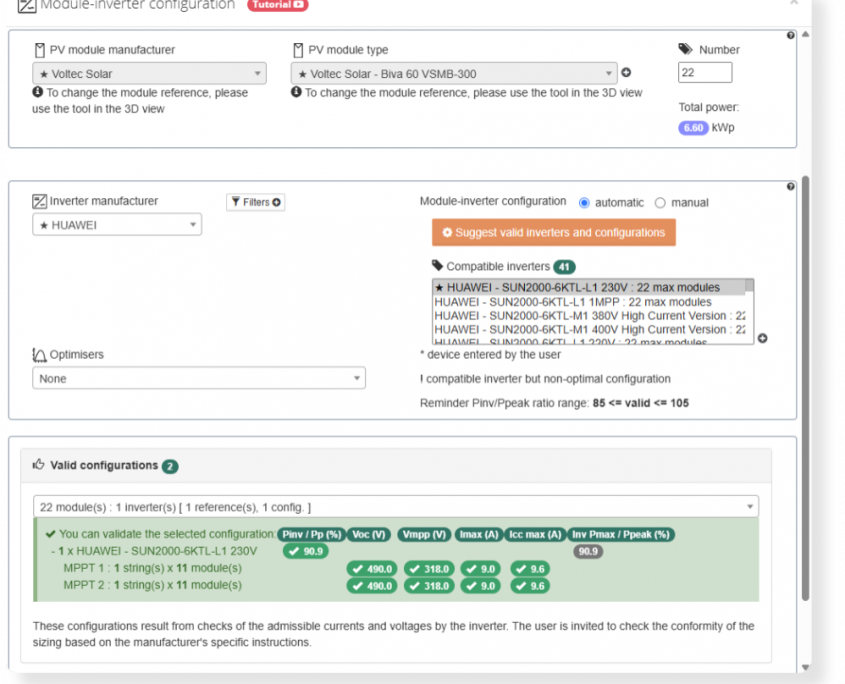Click the tag icon beside Number
The image size is (845, 684).
[685, 49]
